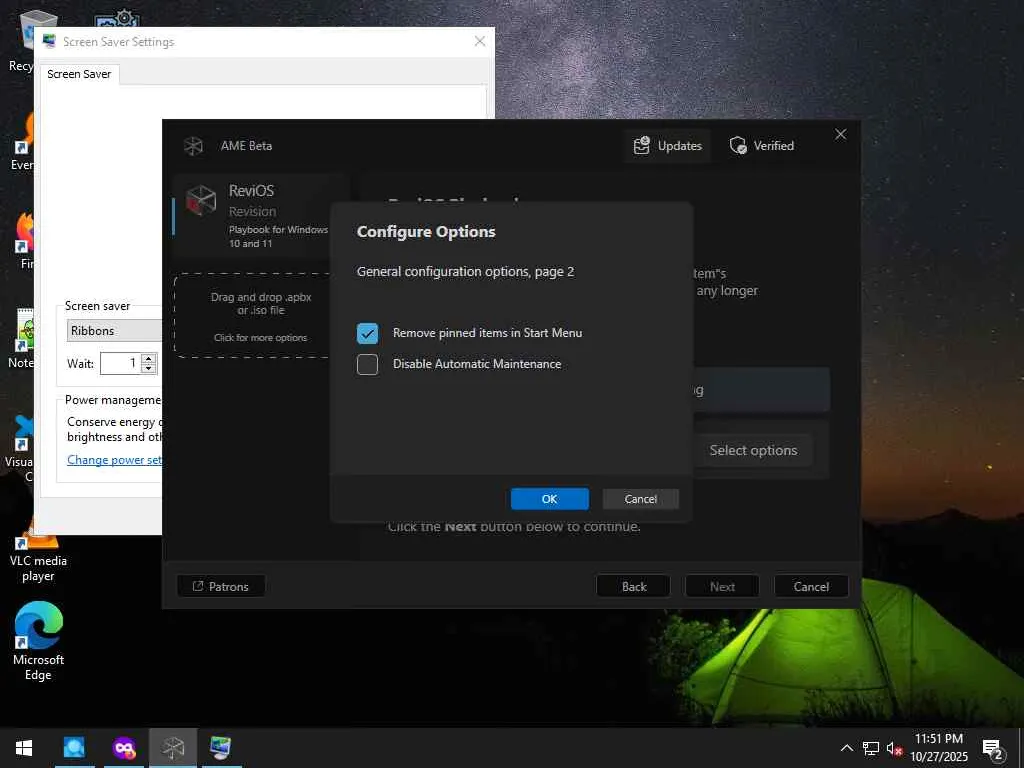This screenshot has height=768, width=1024.
Task: Open the Updates panel in AME Beta
Action: pyautogui.click(x=667, y=146)
